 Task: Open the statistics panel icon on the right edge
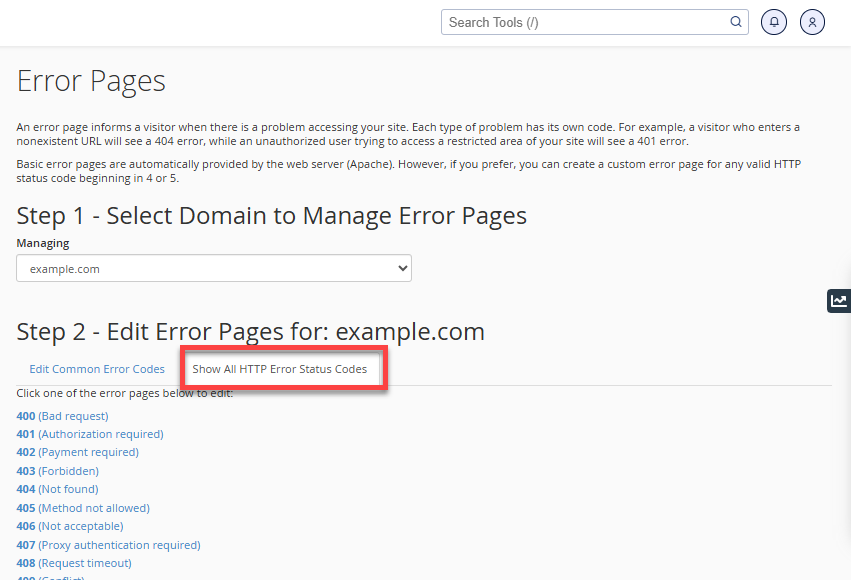pyautogui.click(x=838, y=300)
